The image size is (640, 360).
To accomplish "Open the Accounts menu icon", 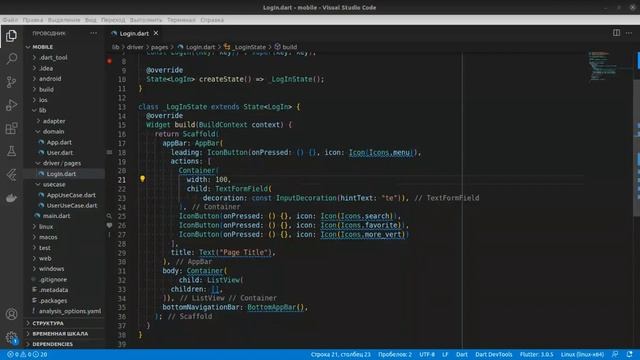I will (x=11, y=314).
